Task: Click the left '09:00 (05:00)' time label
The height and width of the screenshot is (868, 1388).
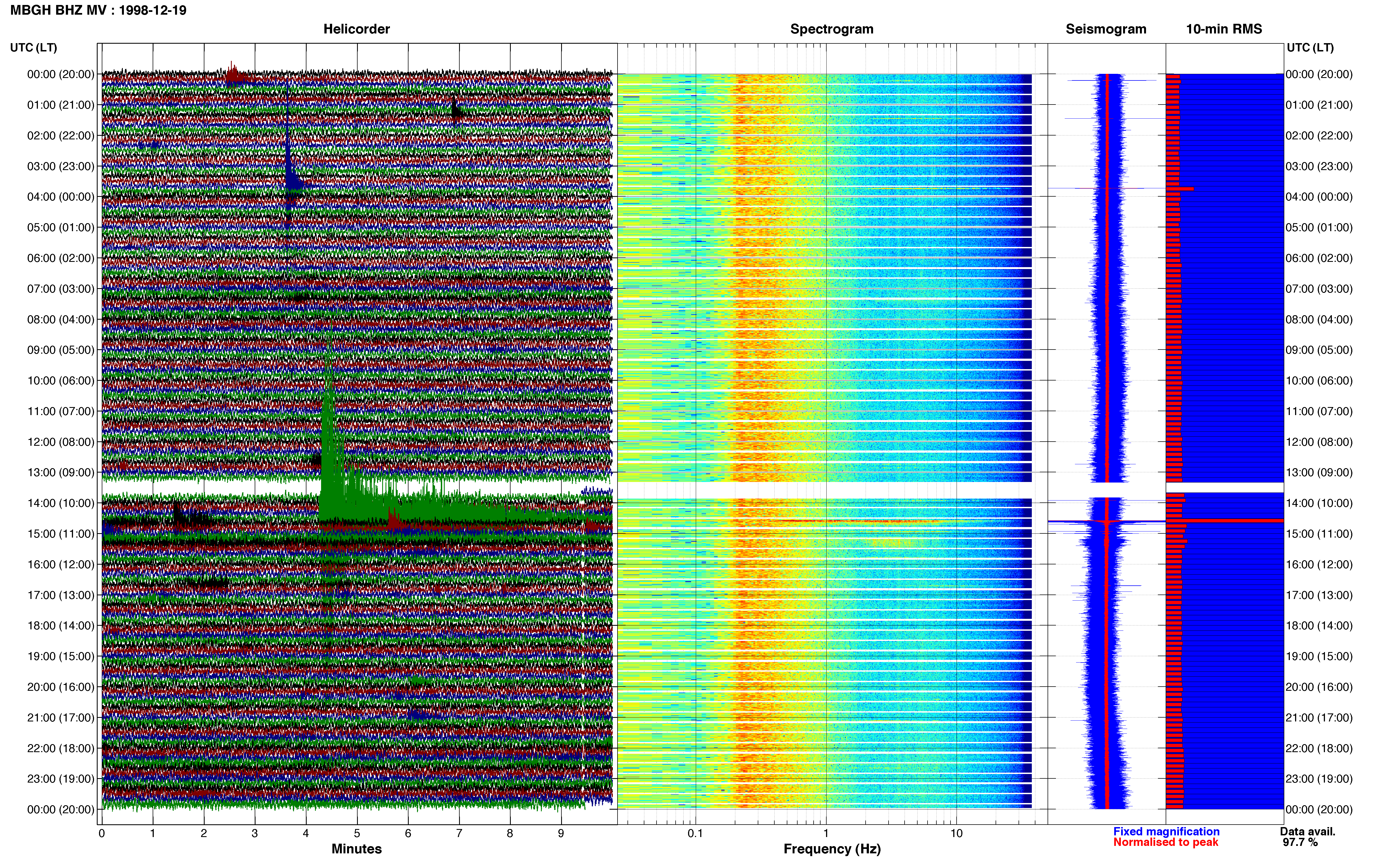Action: [x=61, y=350]
